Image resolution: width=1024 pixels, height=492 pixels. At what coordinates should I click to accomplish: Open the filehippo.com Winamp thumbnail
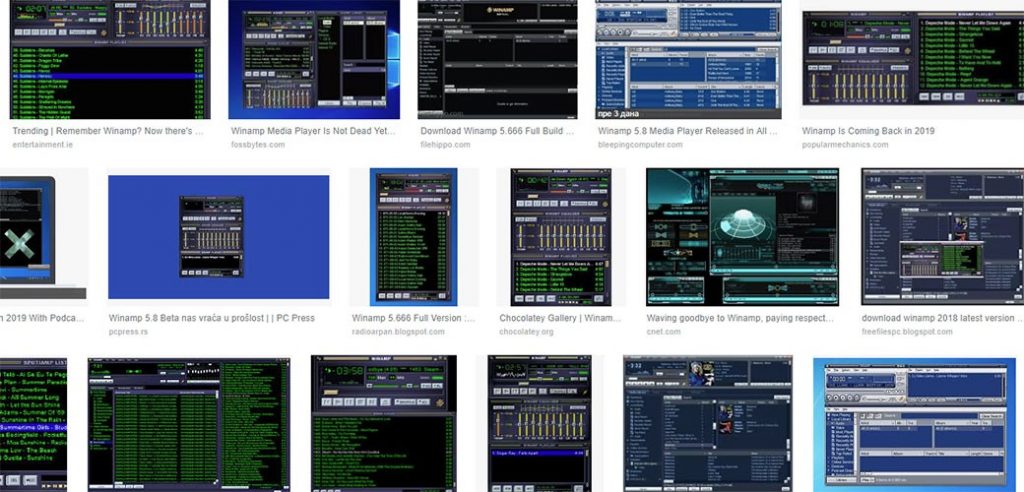click(x=498, y=59)
